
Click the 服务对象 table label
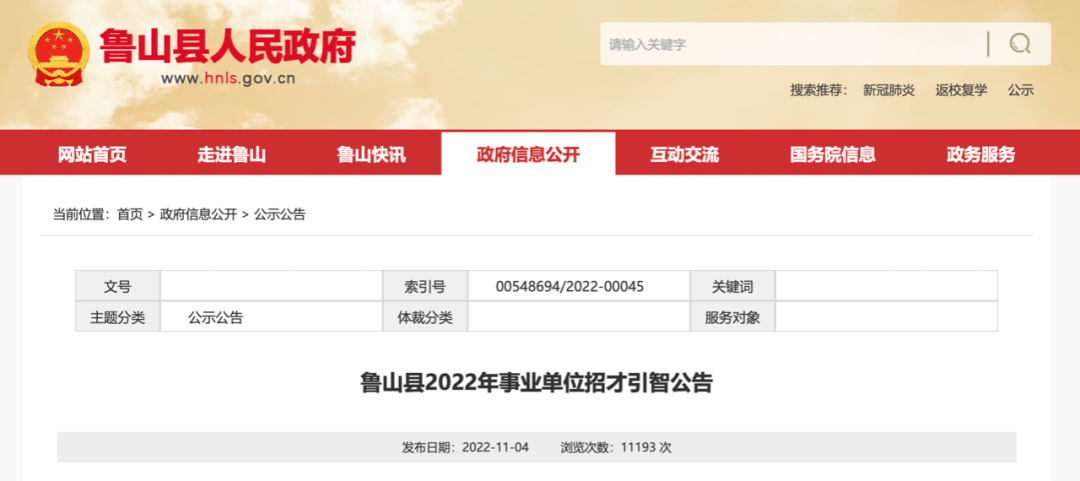pos(732,318)
